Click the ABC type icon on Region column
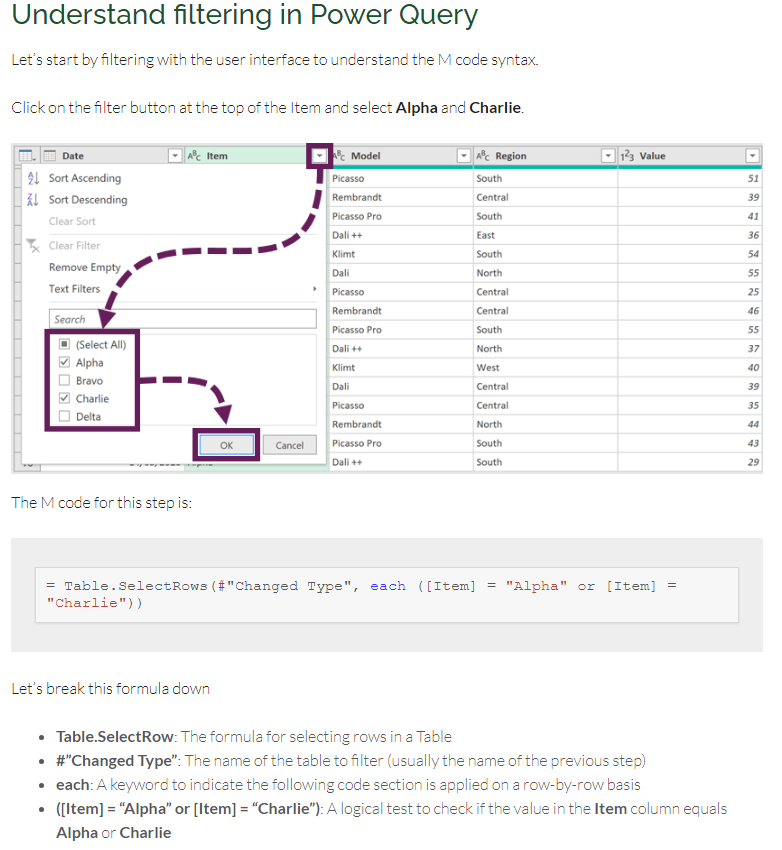 pyautogui.click(x=483, y=156)
